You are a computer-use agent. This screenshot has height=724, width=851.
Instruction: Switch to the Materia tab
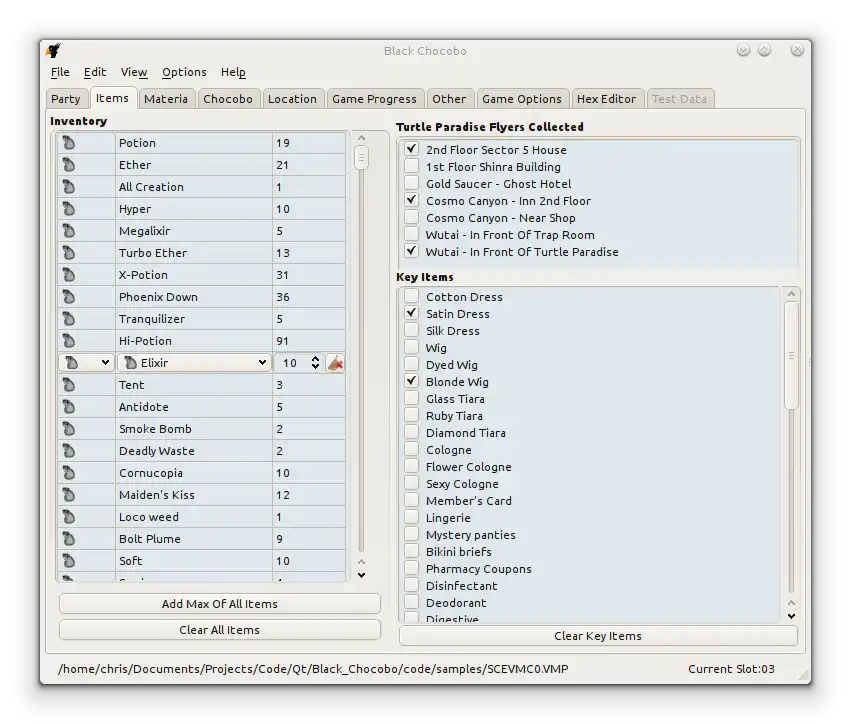[x=166, y=99]
